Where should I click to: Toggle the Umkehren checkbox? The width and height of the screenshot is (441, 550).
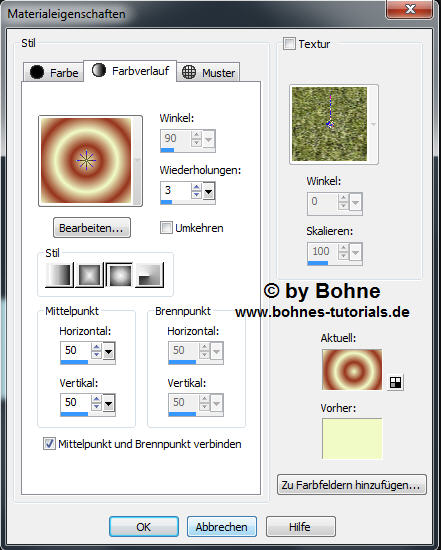(166, 228)
